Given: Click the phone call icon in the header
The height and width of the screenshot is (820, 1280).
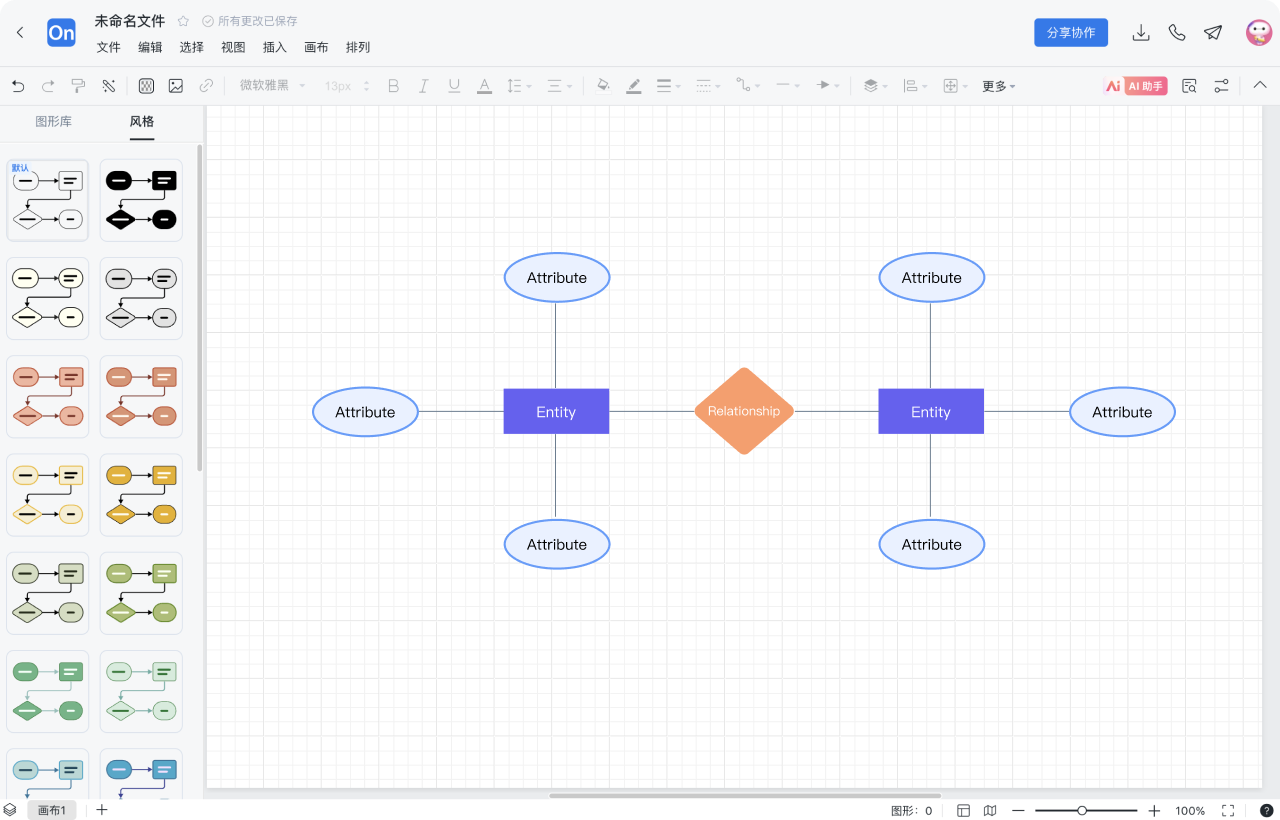Looking at the screenshot, I should (x=1177, y=33).
